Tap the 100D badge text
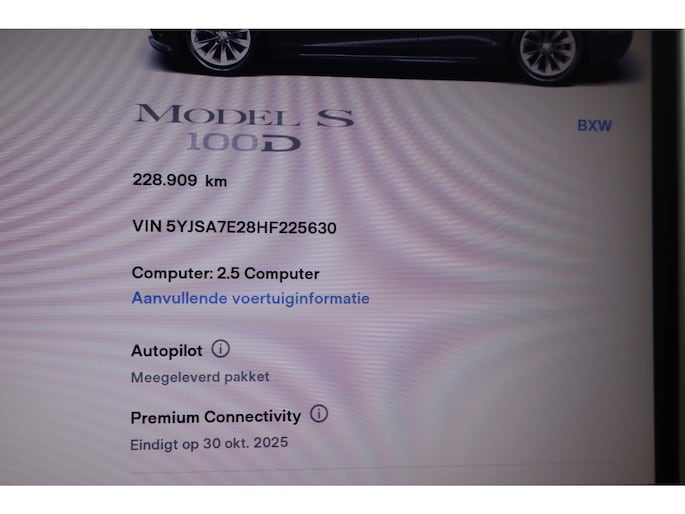Screen dimensions: 685x514 coord(243,142)
